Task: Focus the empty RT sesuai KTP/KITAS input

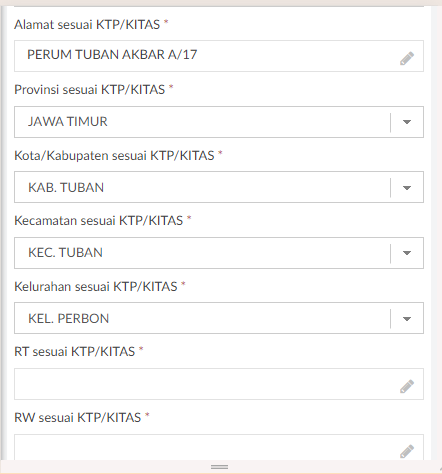Action: point(219,384)
